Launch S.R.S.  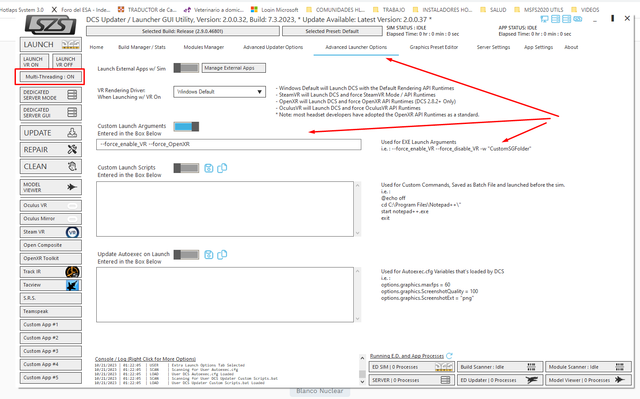tap(51, 298)
